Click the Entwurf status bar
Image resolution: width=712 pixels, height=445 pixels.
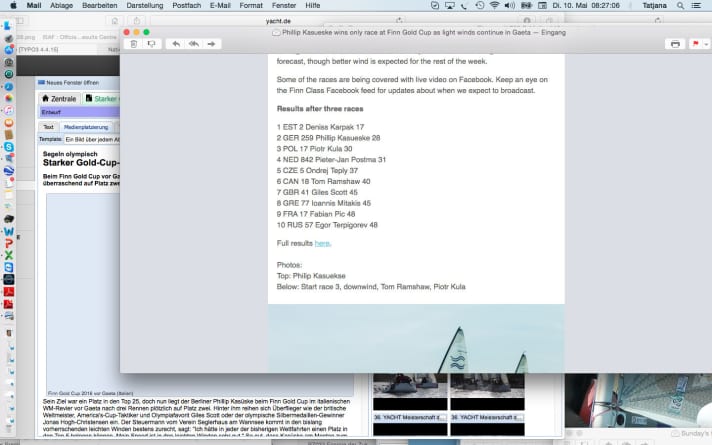pos(79,112)
